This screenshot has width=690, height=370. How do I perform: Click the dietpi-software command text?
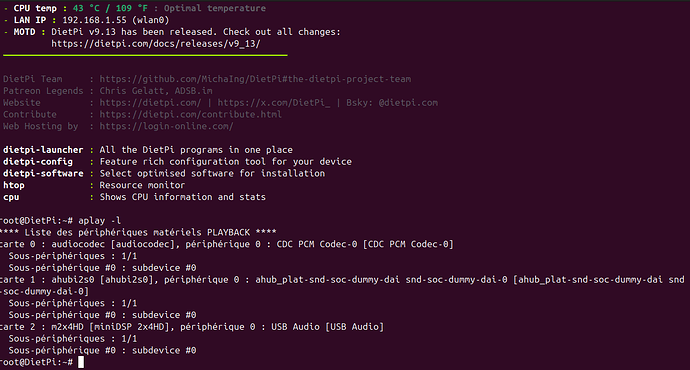coord(43,173)
